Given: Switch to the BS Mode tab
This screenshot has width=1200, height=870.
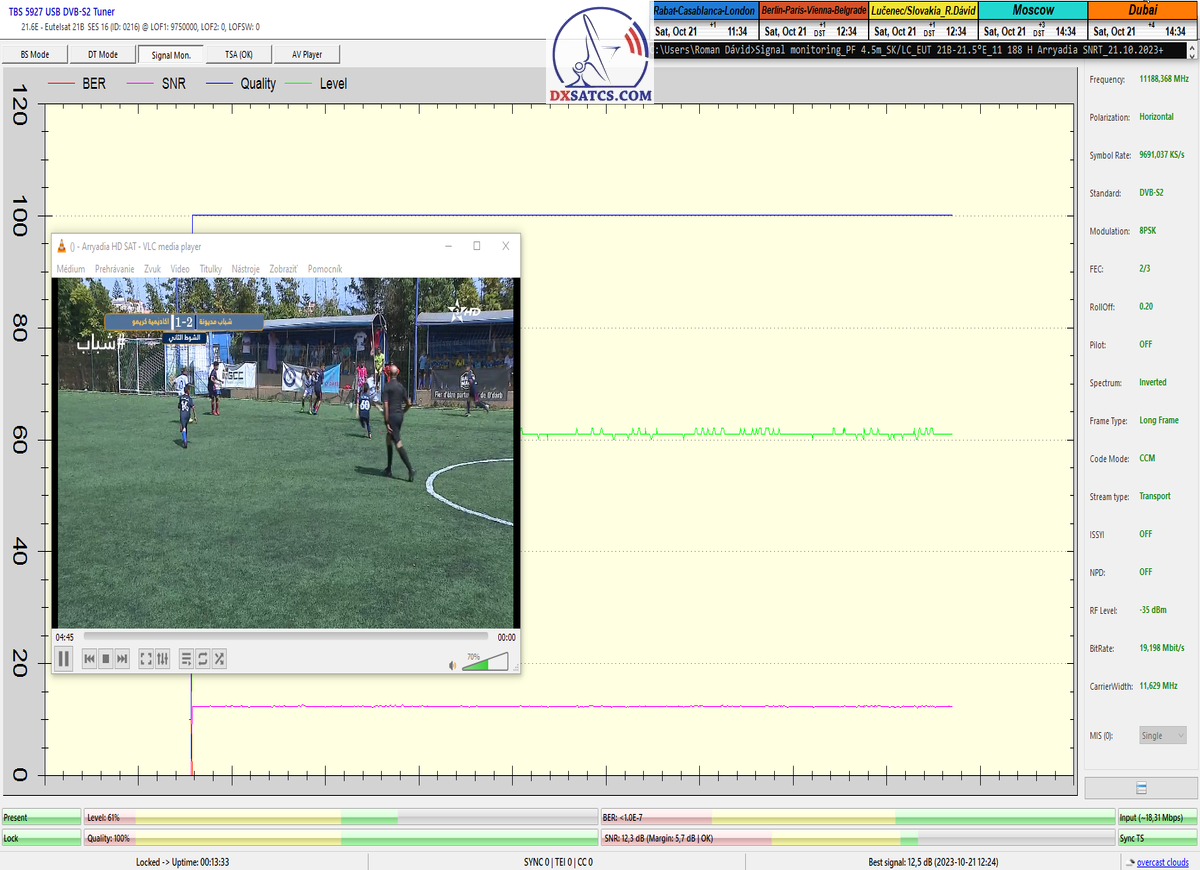Looking at the screenshot, I should pyautogui.click(x=36, y=55).
